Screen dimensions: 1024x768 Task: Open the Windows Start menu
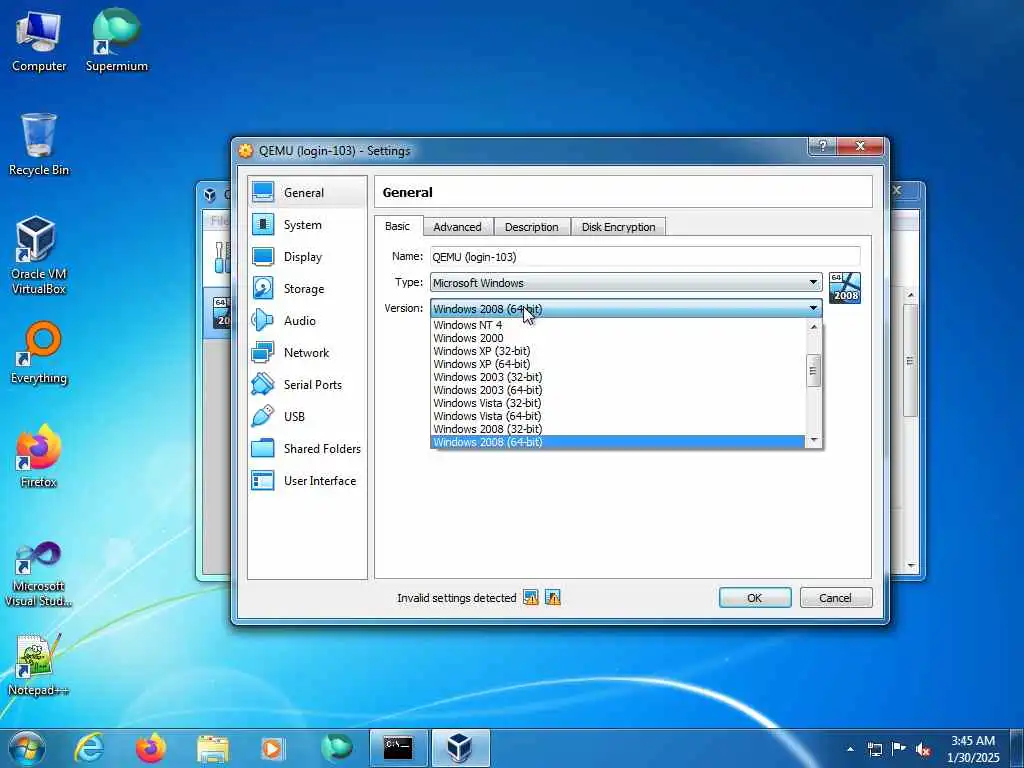click(x=27, y=748)
